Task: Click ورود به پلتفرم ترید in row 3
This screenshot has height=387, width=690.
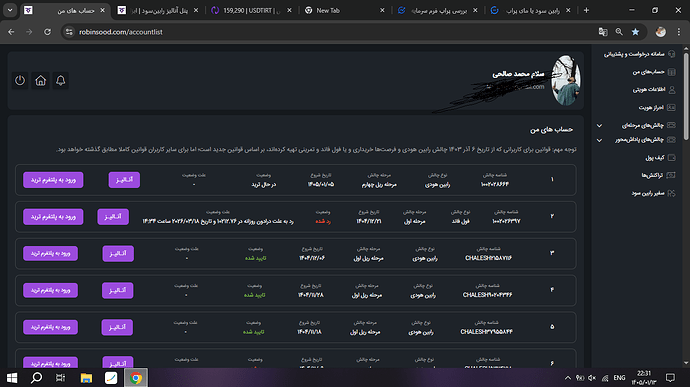Action: tap(51, 254)
